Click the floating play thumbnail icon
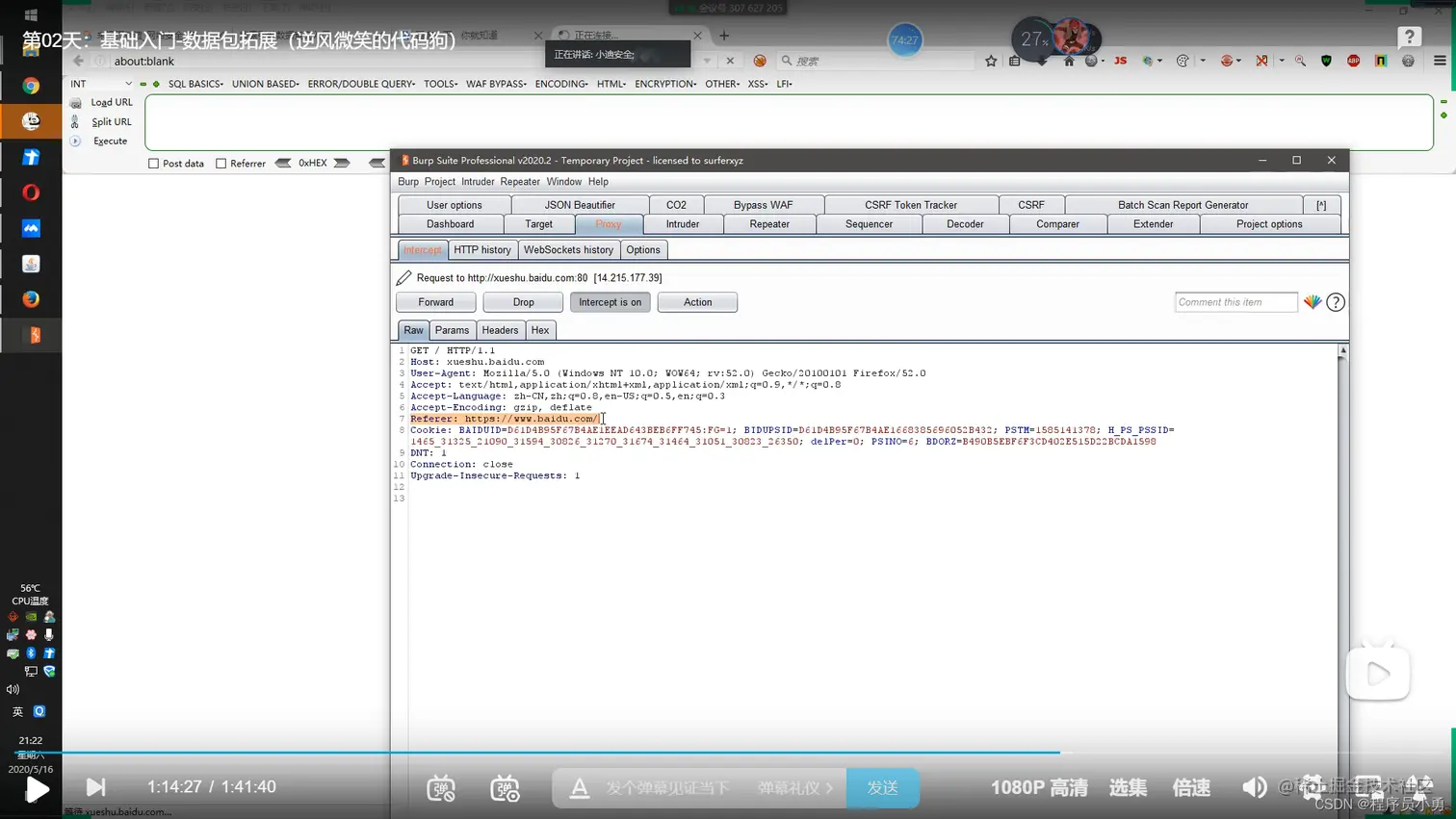The width and height of the screenshot is (1456, 819). pos(1378,673)
